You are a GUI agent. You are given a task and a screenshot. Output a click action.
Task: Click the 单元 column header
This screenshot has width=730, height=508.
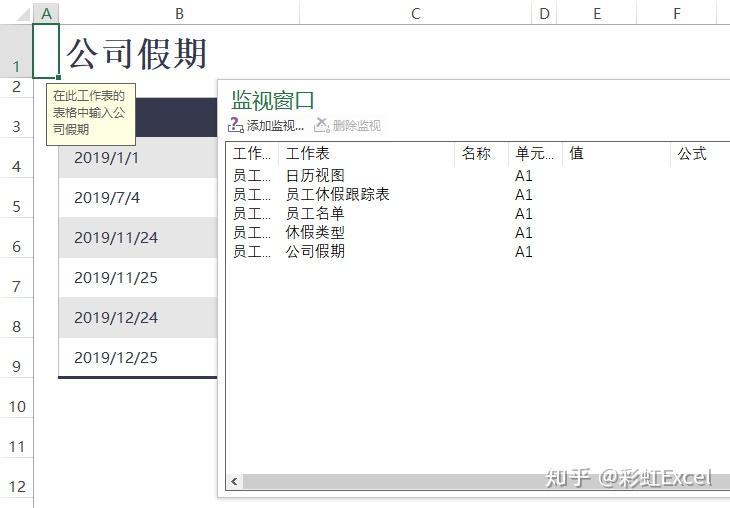point(535,154)
